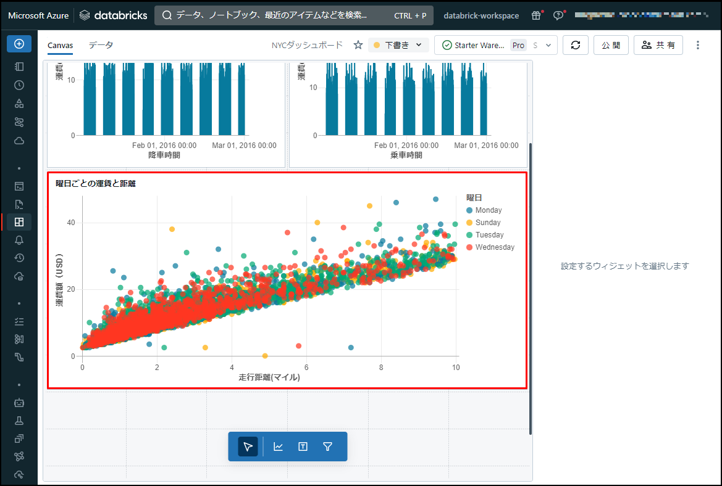Add a visualization with the chart icon
This screenshot has width=722, height=486.
click(278, 446)
